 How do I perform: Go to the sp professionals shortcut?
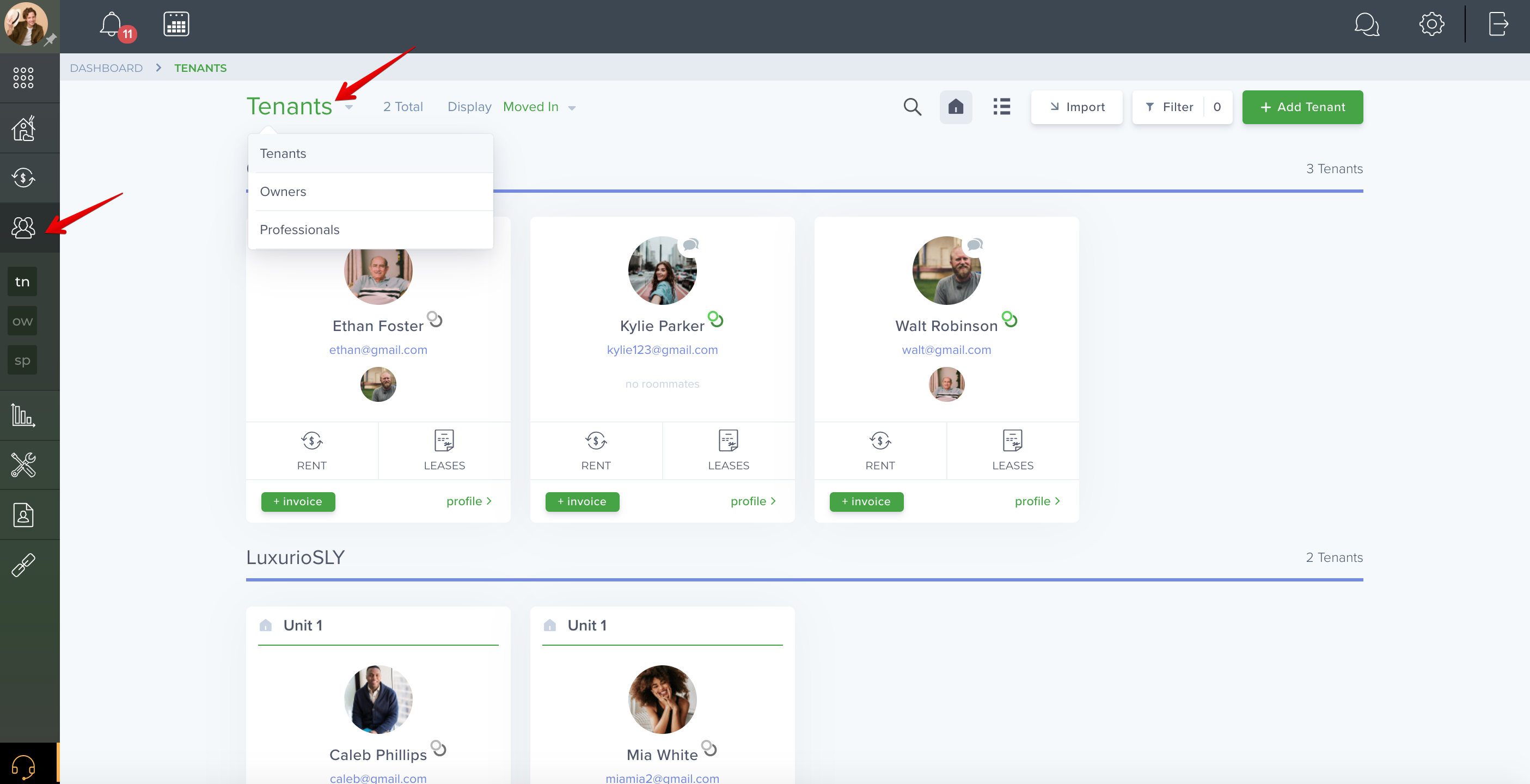pos(22,360)
